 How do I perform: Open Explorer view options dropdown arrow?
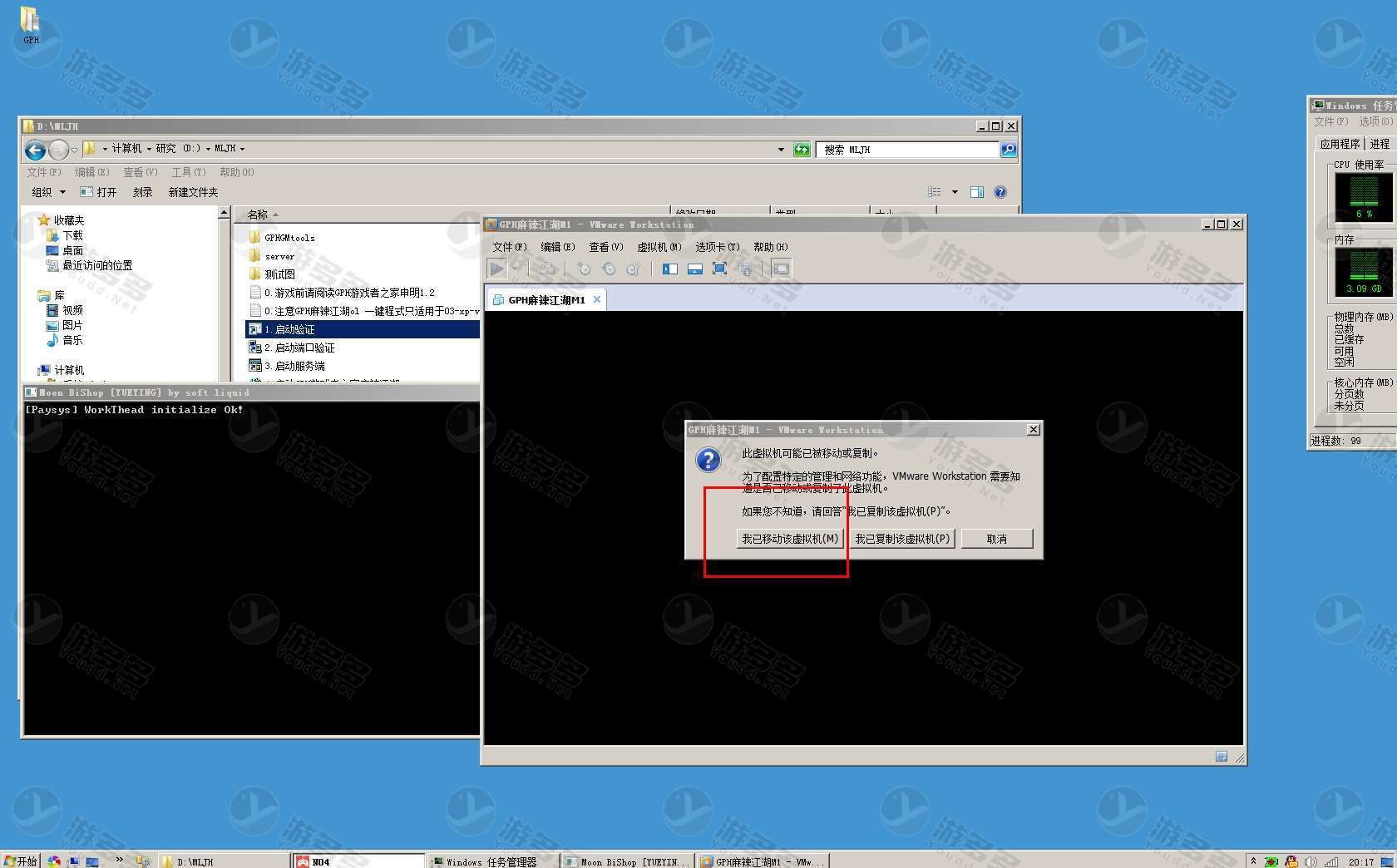coord(955,192)
